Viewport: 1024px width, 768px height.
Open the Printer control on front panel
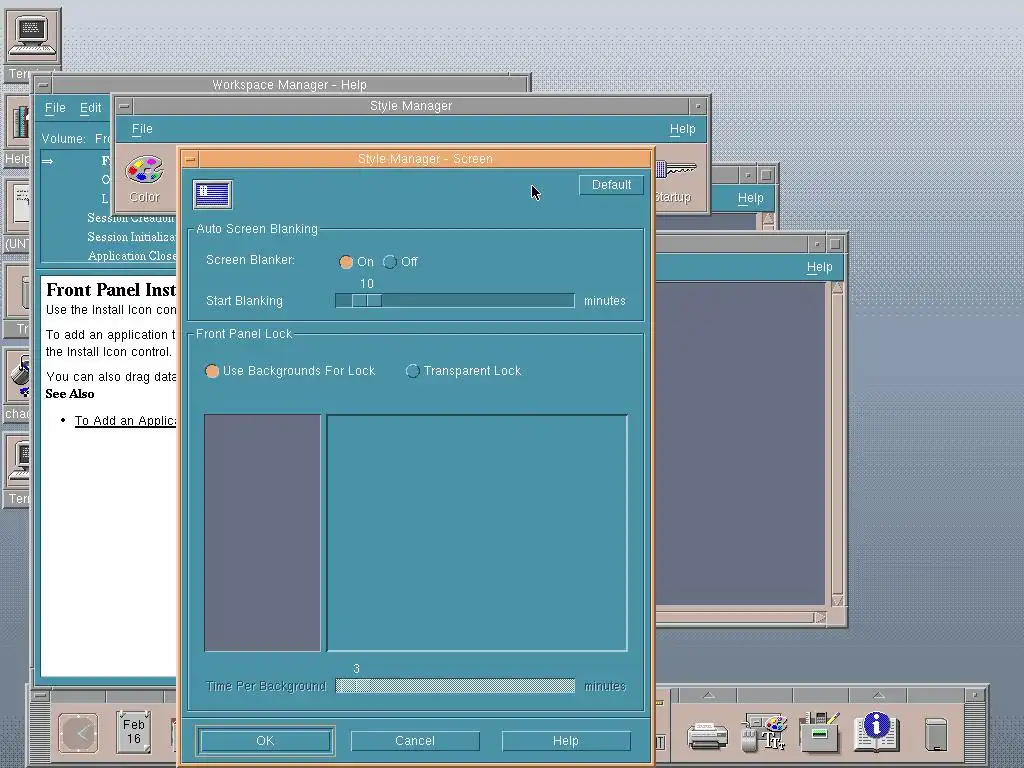pyautogui.click(x=708, y=735)
